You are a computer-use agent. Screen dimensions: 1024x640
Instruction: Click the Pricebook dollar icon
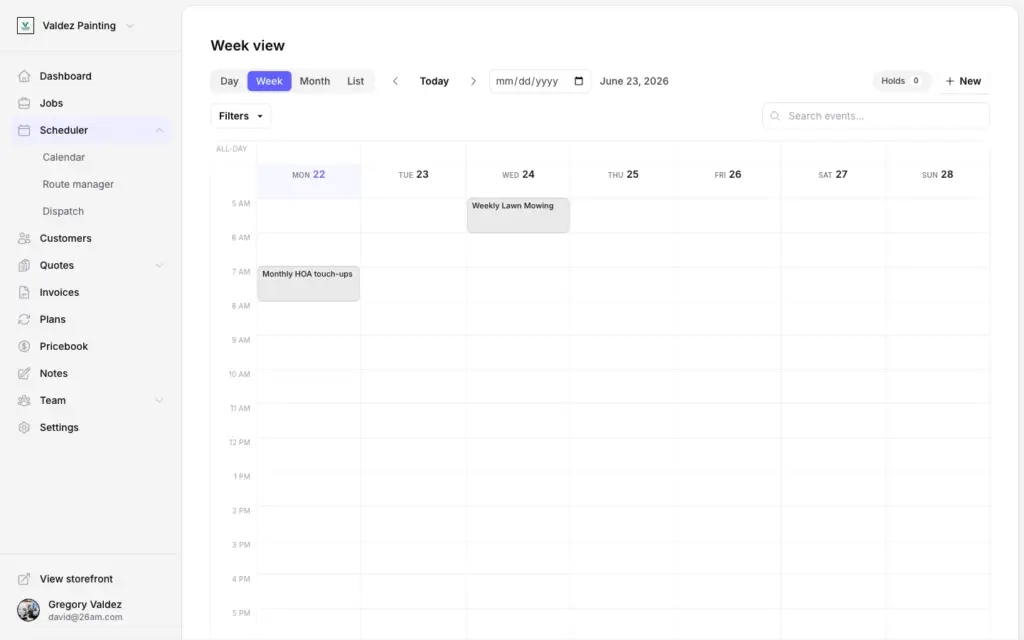coord(24,346)
